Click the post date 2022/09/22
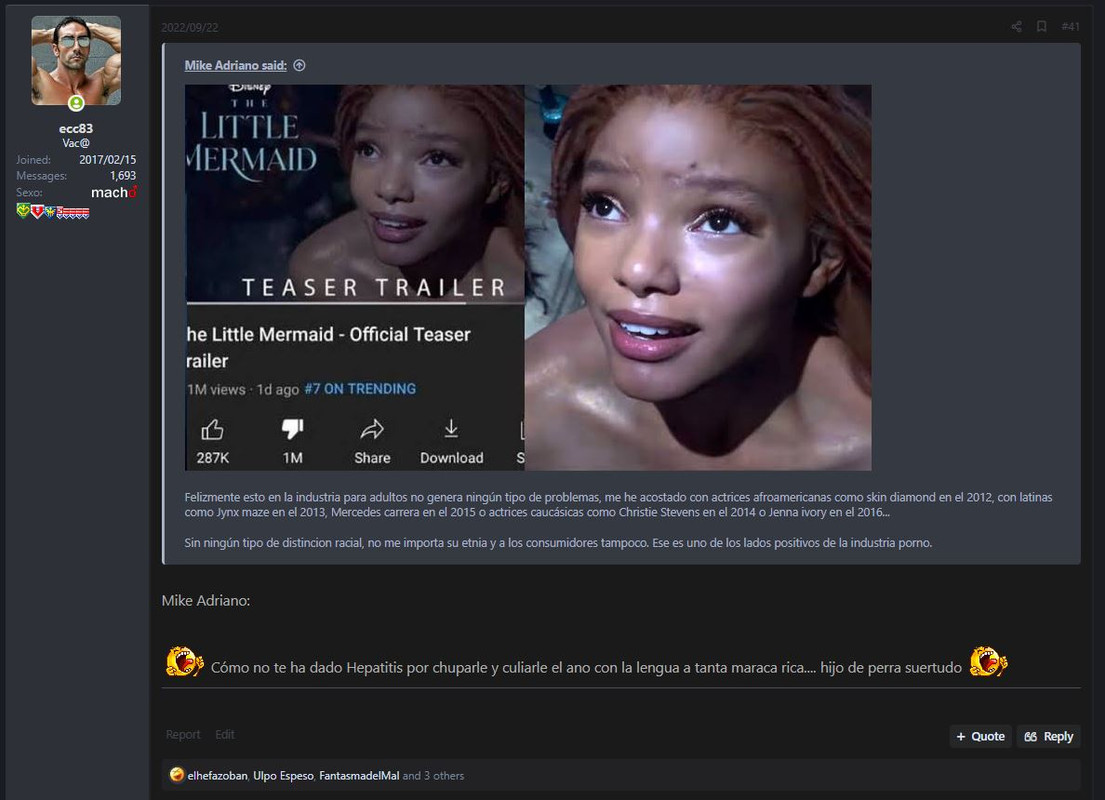This screenshot has height=800, width=1105. (190, 27)
